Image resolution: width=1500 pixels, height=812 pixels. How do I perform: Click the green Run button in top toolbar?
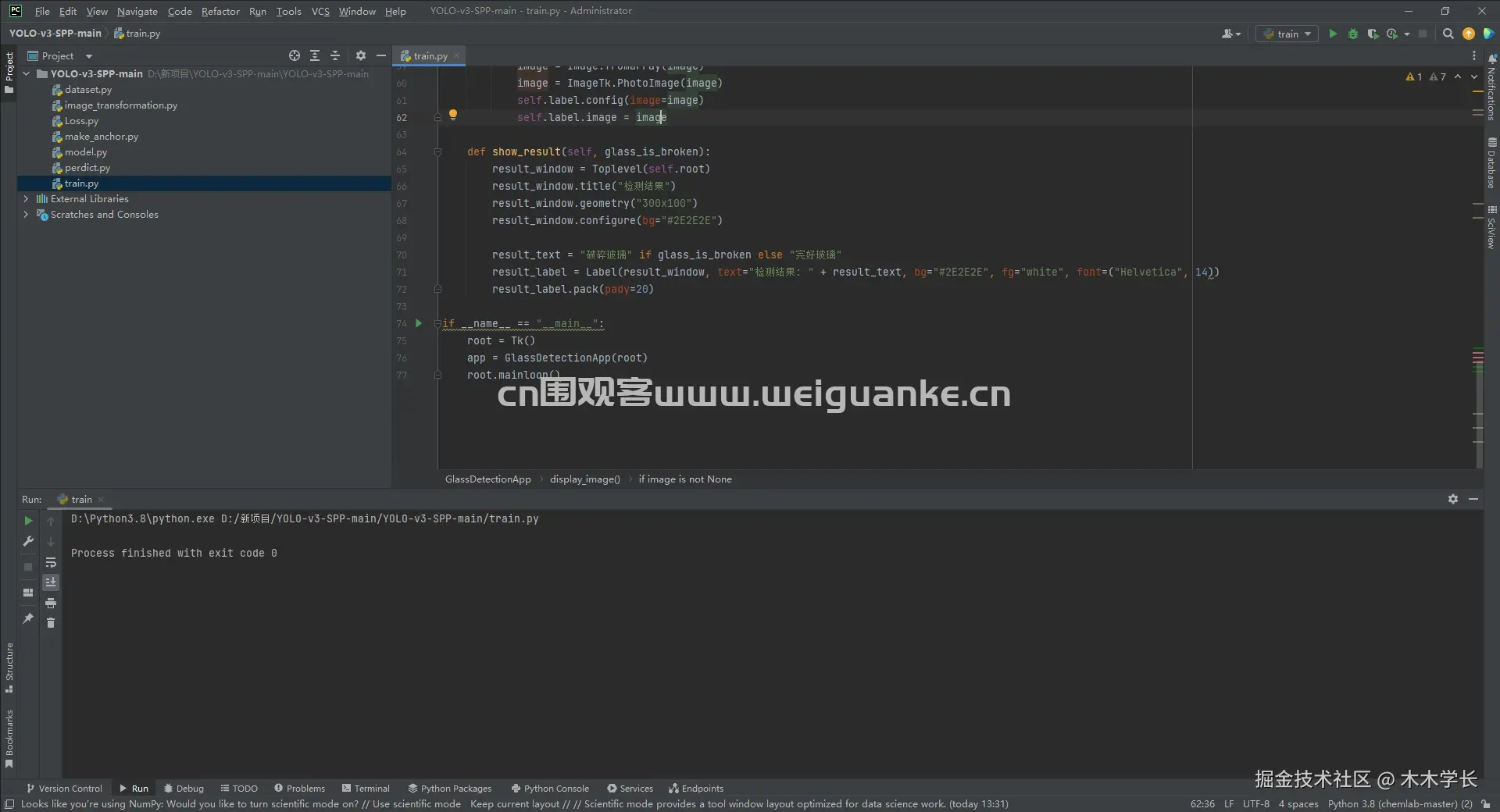pyautogui.click(x=1333, y=34)
